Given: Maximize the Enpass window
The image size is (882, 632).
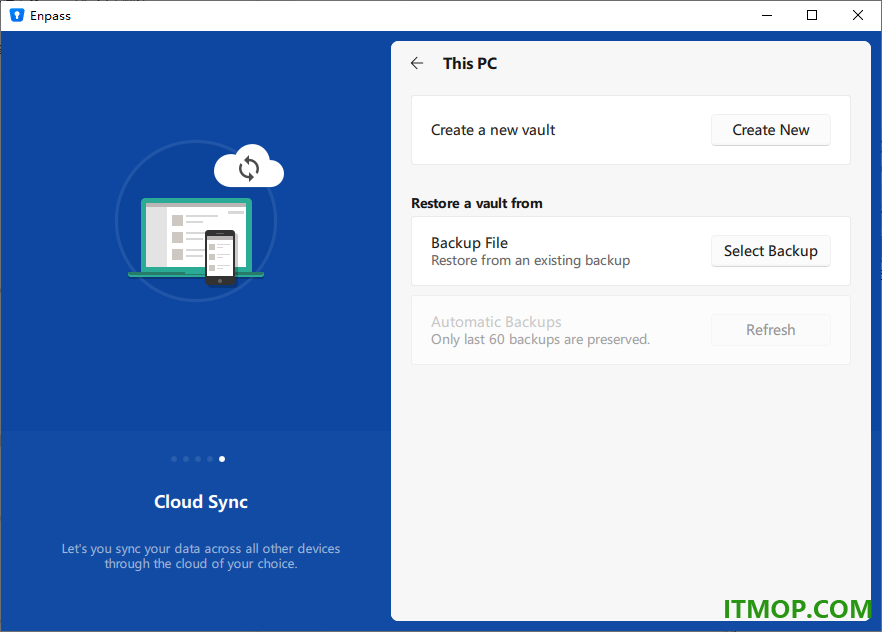Looking at the screenshot, I should [x=812, y=15].
